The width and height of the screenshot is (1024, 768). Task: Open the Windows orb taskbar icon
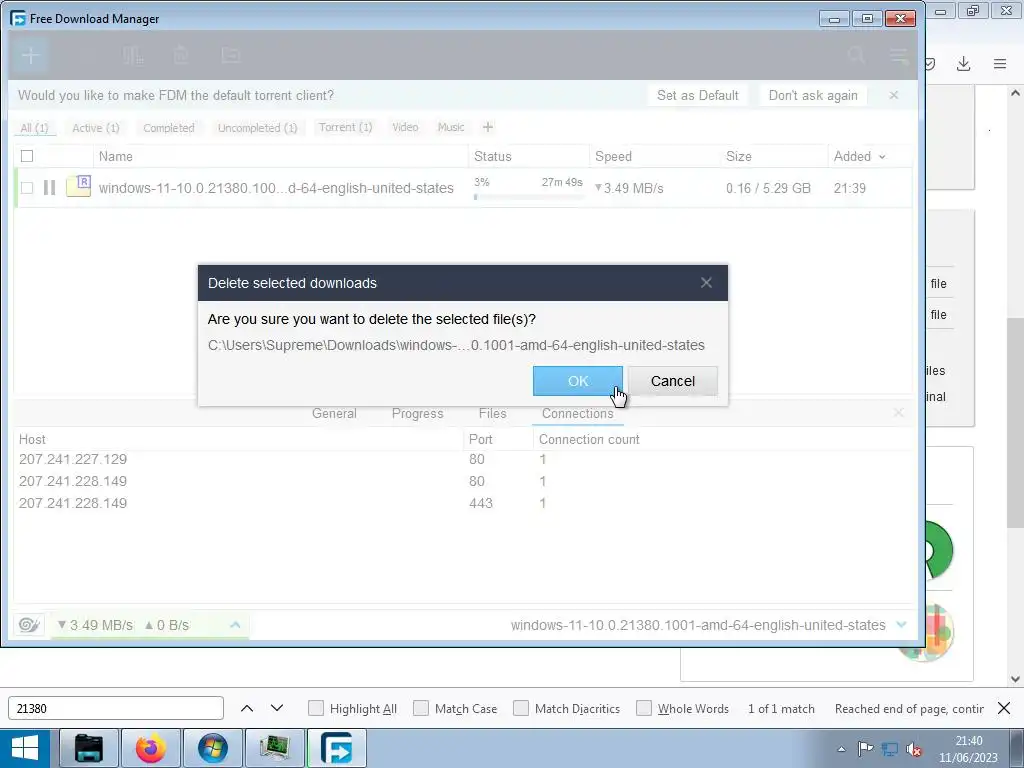click(213, 748)
